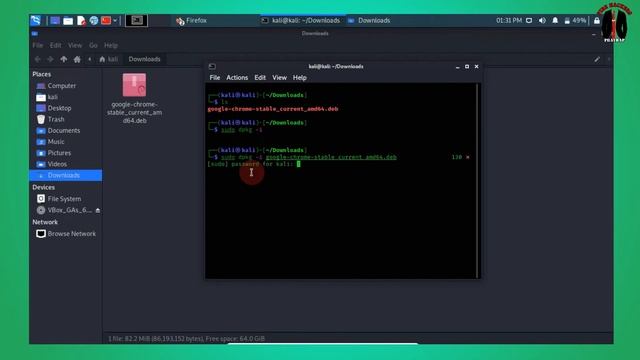Open terminal Help menu
This screenshot has height=360, width=640.
(x=300, y=78)
